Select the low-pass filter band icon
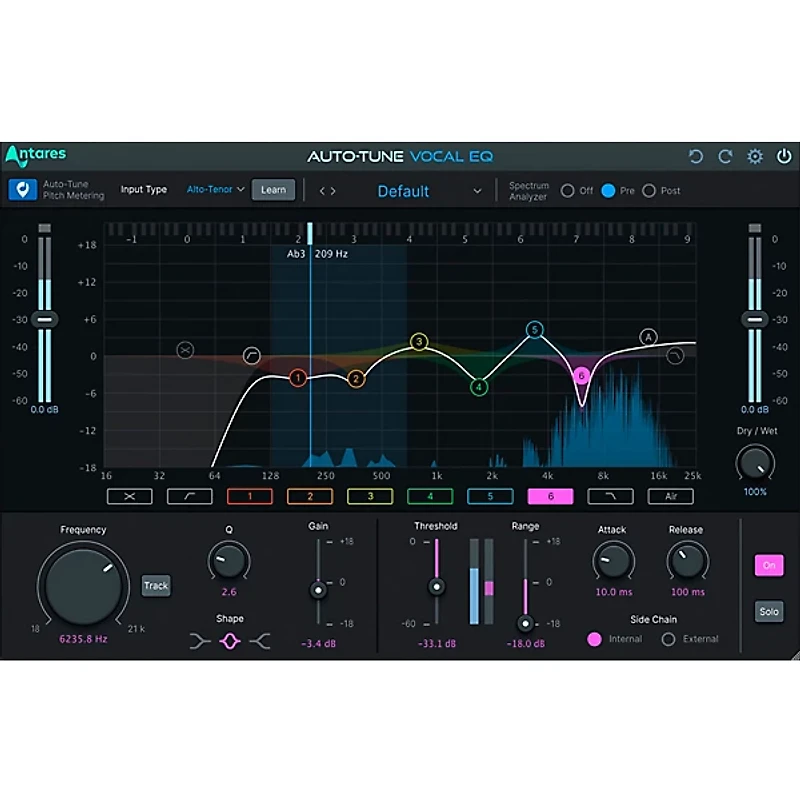Screen dimensions: 800x800 coord(610,496)
